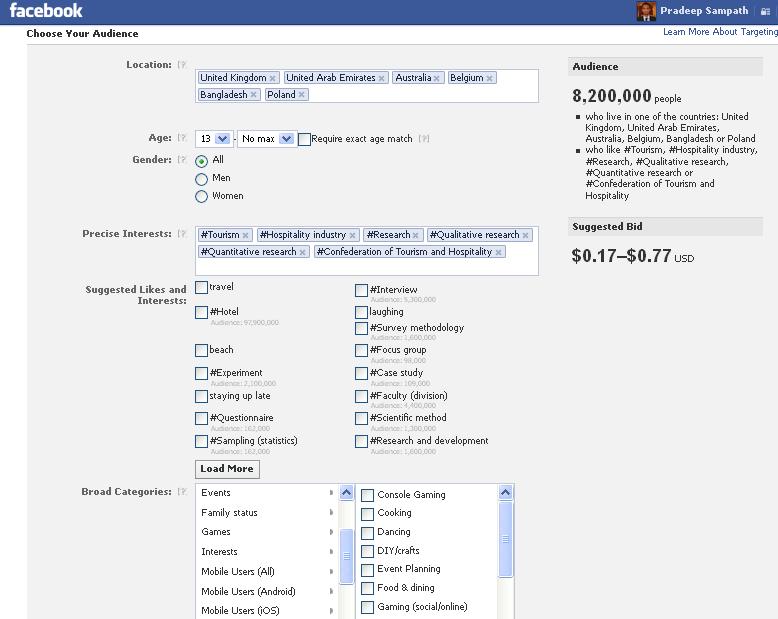Check the #Hotel suggested interest
The image size is (778, 619).
(201, 312)
